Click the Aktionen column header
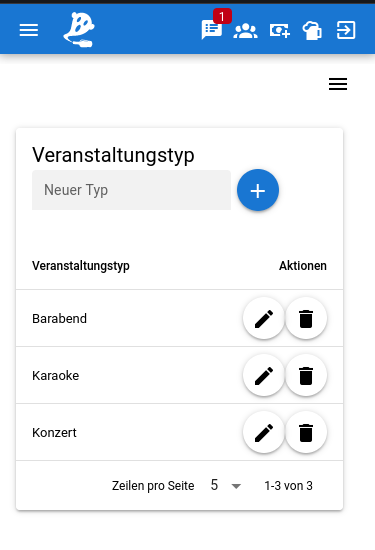The height and width of the screenshot is (550, 375). pyautogui.click(x=303, y=266)
